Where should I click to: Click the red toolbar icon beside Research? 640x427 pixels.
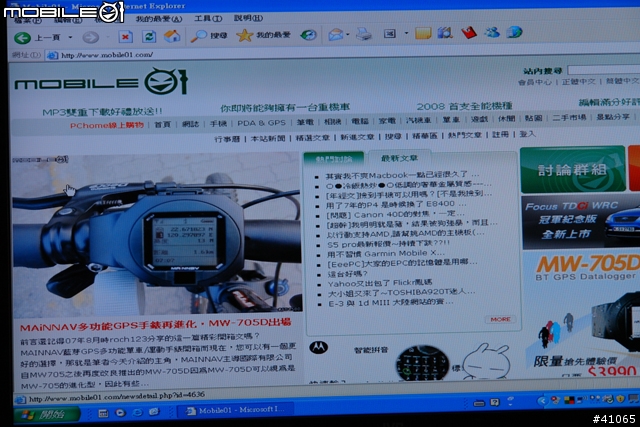click(x=469, y=32)
